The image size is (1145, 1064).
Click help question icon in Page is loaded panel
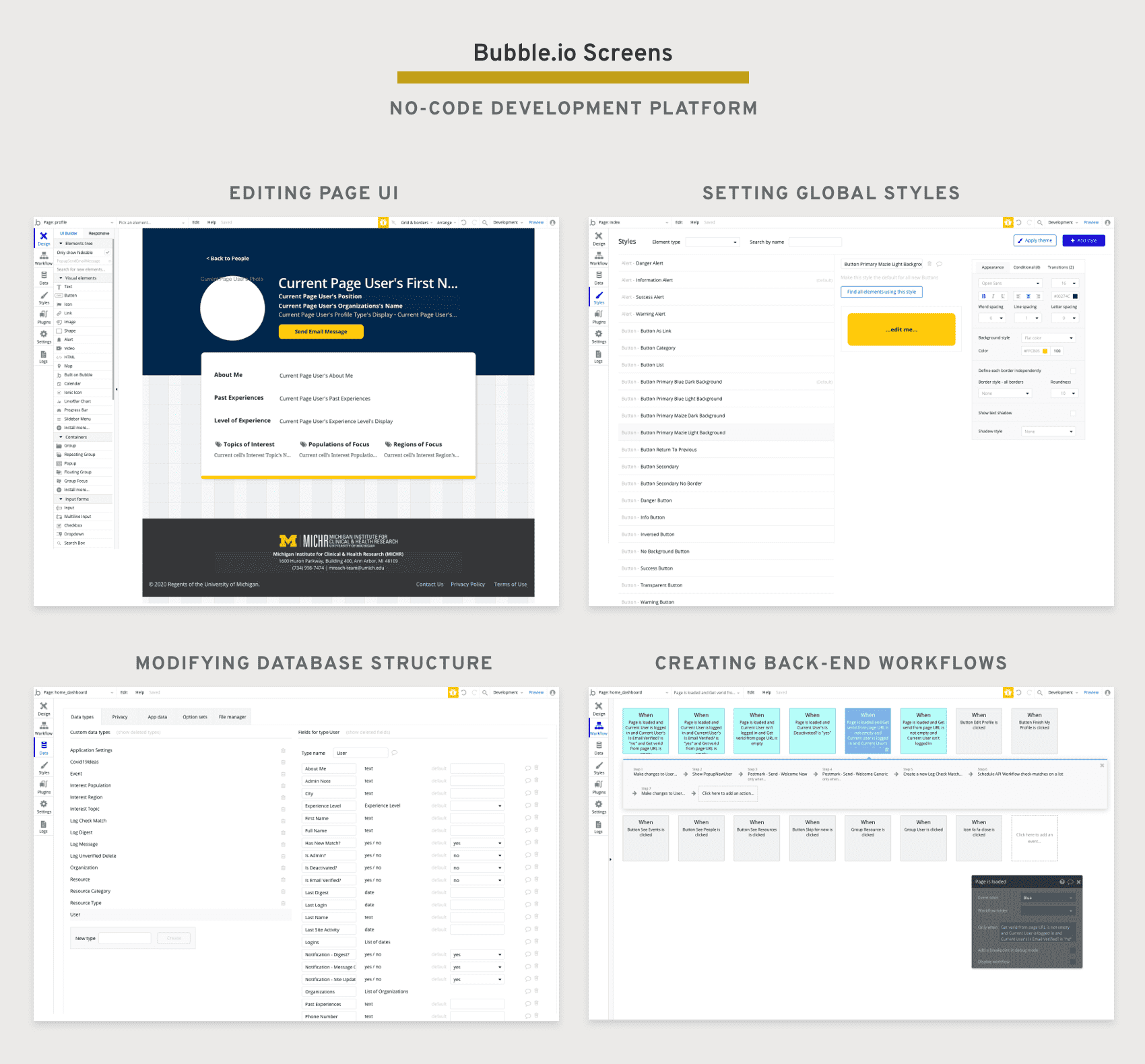pos(1062,882)
